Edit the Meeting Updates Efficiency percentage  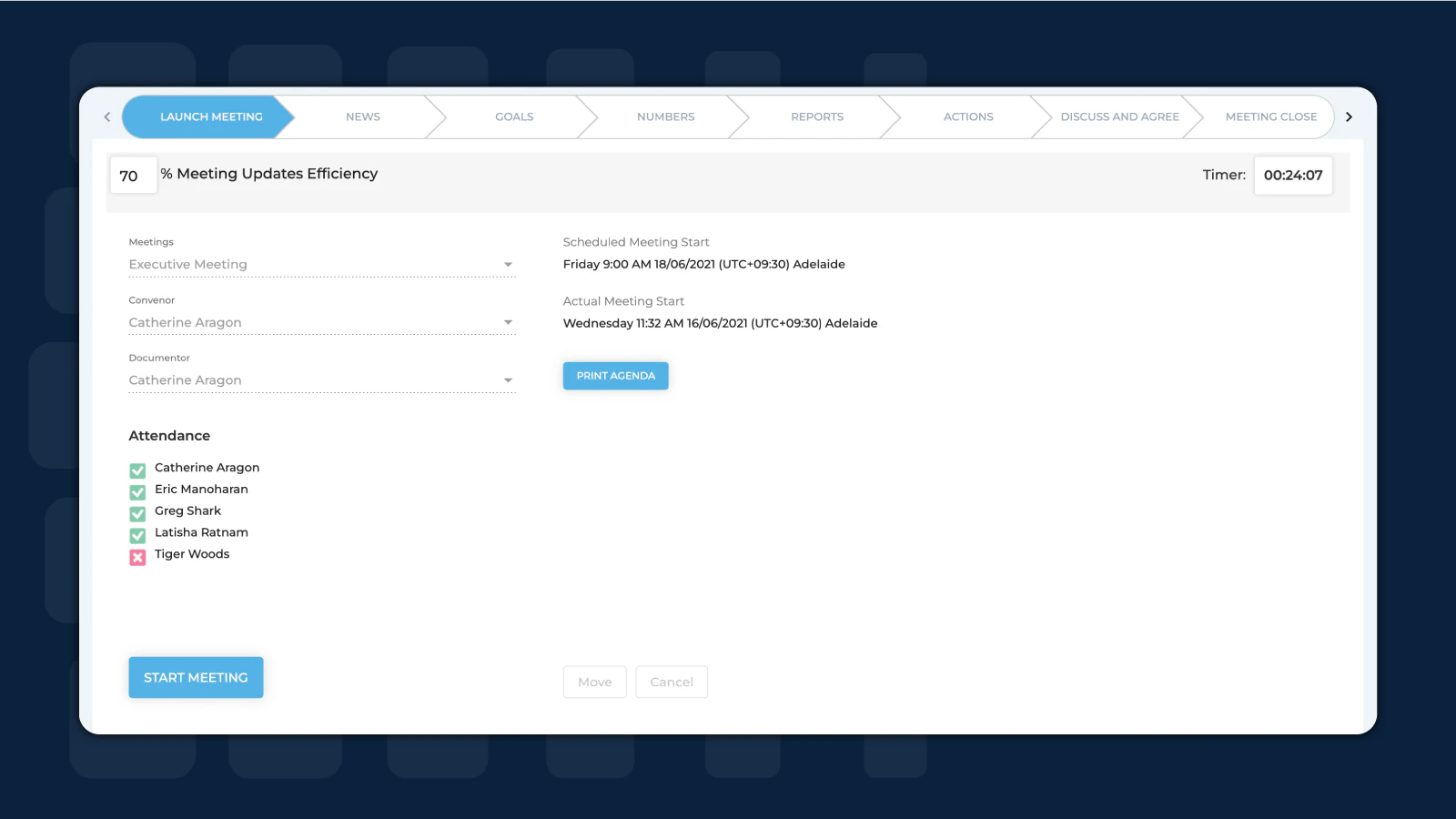point(133,175)
